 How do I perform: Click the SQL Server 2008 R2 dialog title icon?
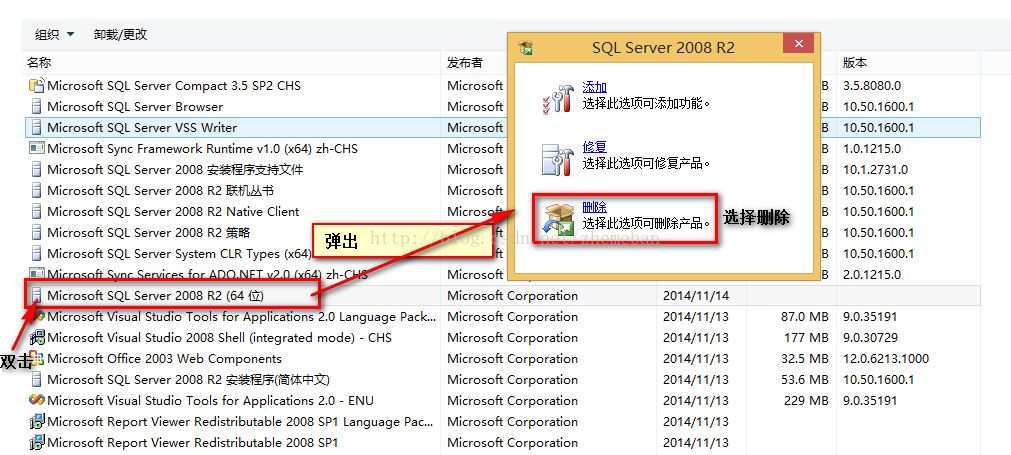tap(526, 48)
